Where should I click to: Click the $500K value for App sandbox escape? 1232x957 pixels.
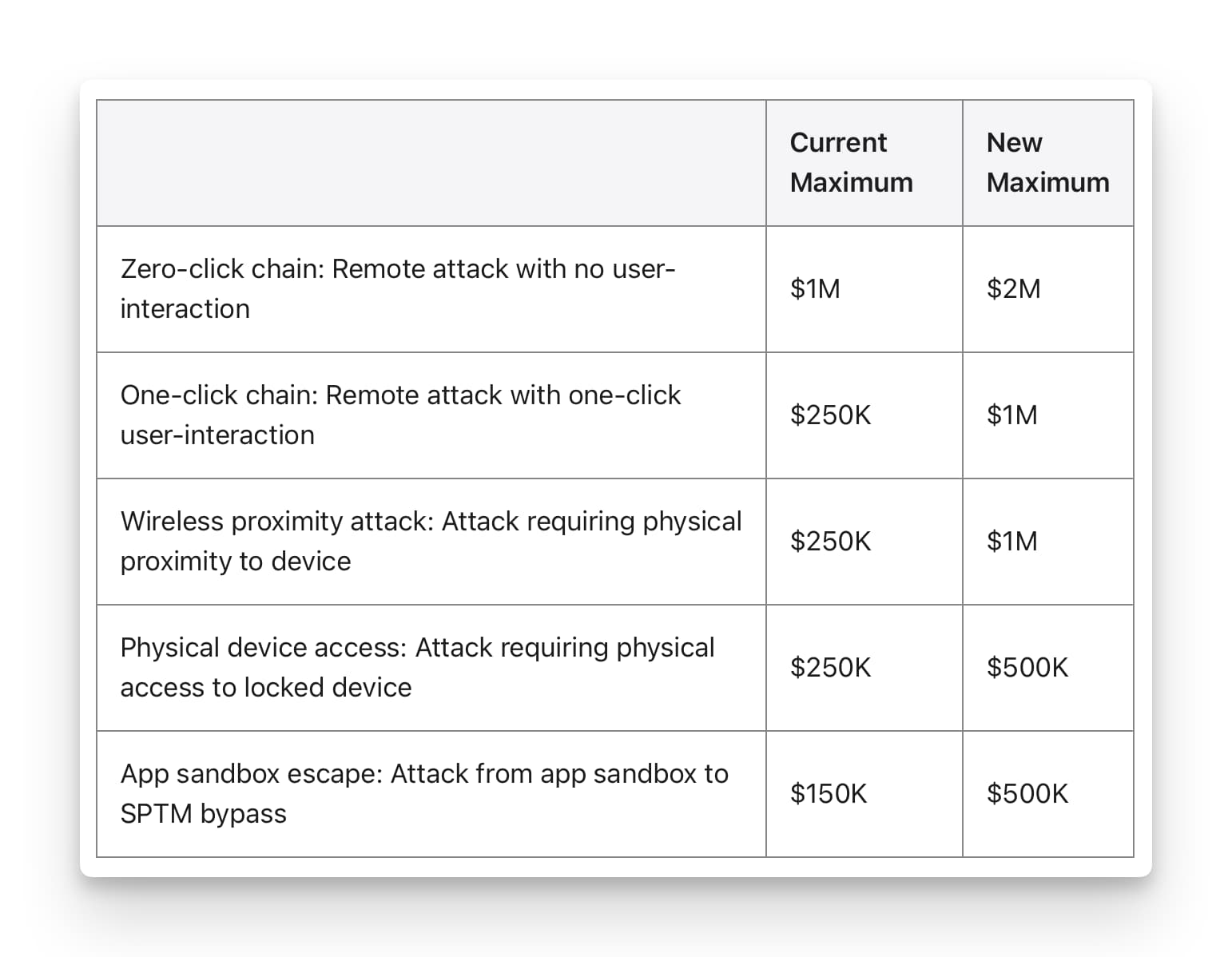point(1027,793)
